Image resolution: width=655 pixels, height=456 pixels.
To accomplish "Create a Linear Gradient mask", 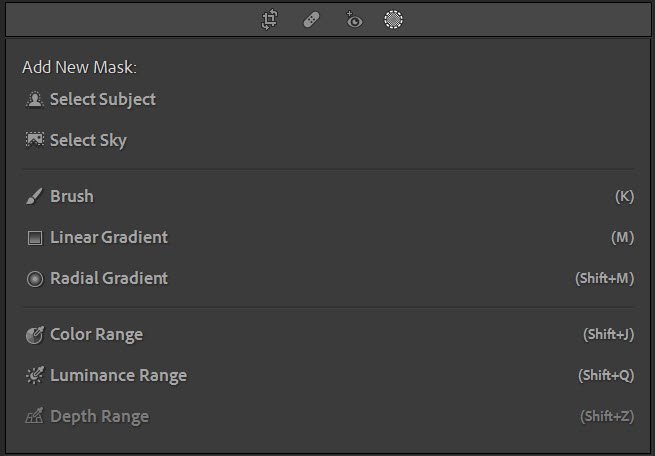I will pos(109,238).
